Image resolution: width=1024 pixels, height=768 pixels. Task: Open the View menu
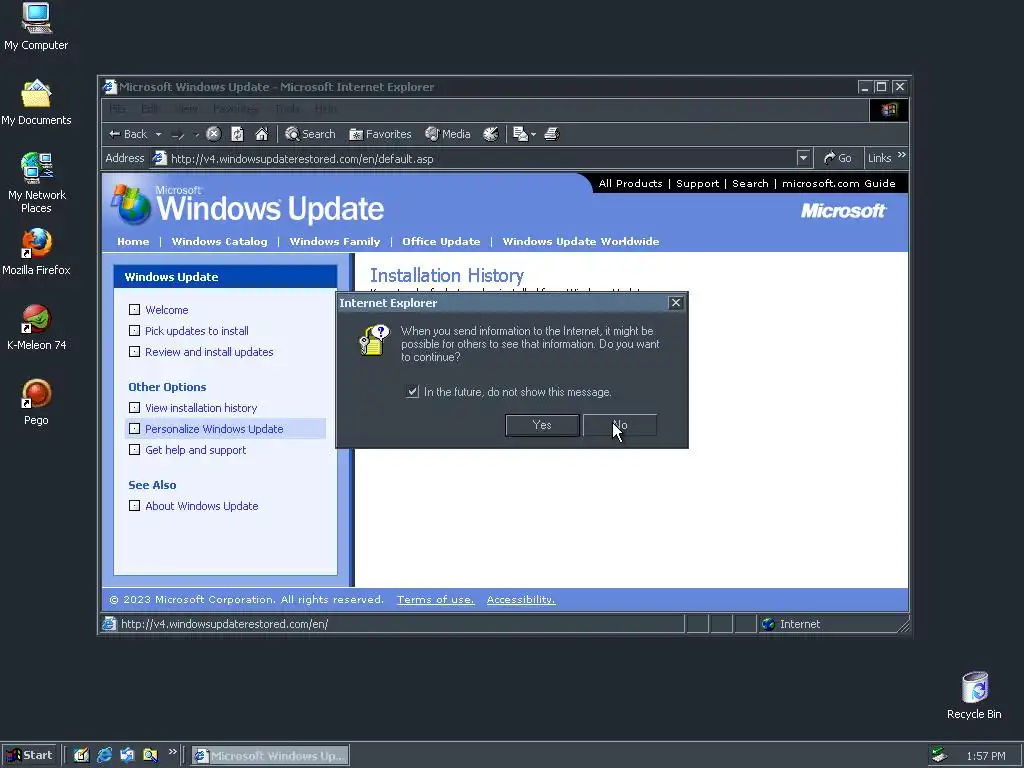(186, 108)
